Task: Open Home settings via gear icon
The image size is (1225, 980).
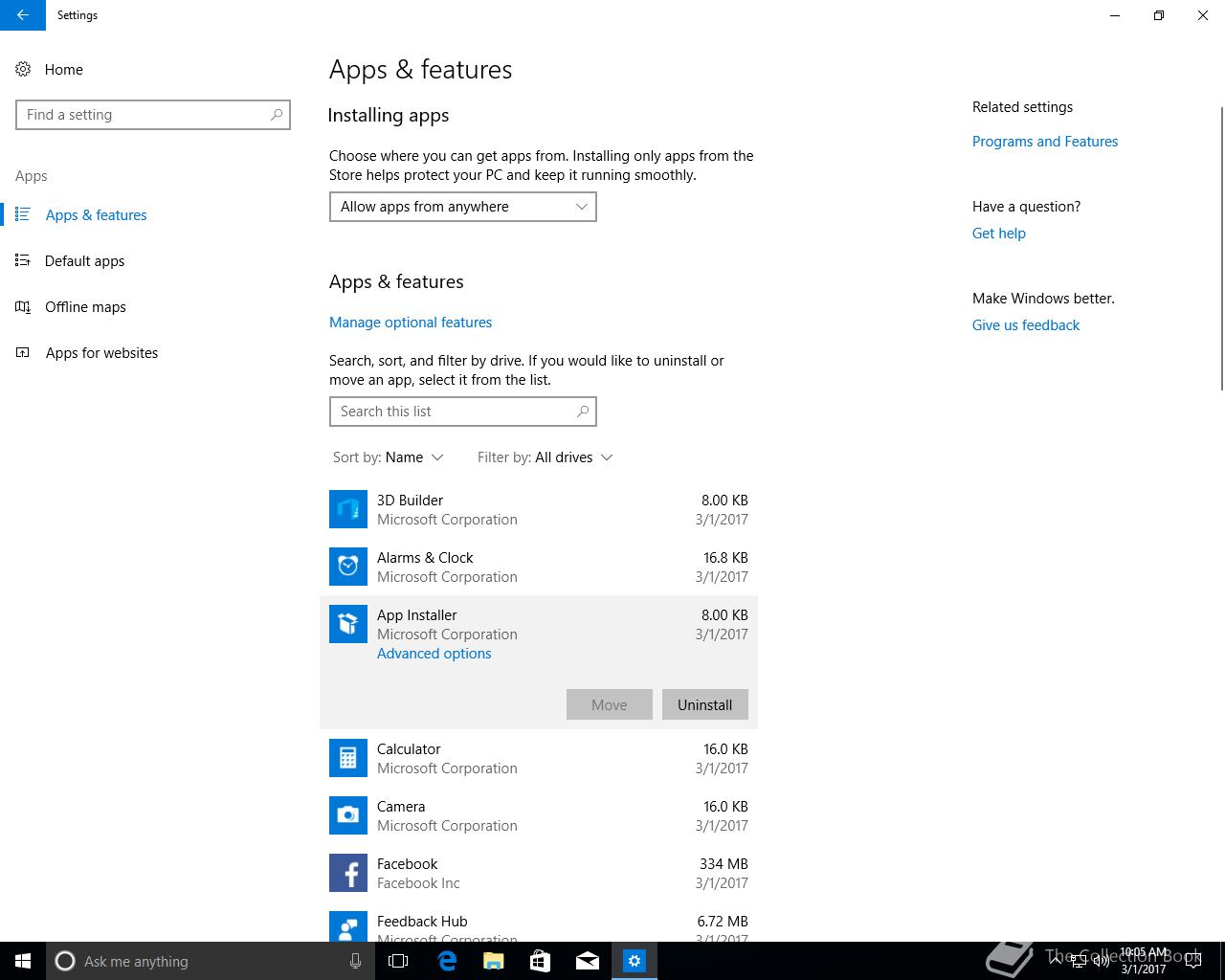Action: click(x=23, y=69)
